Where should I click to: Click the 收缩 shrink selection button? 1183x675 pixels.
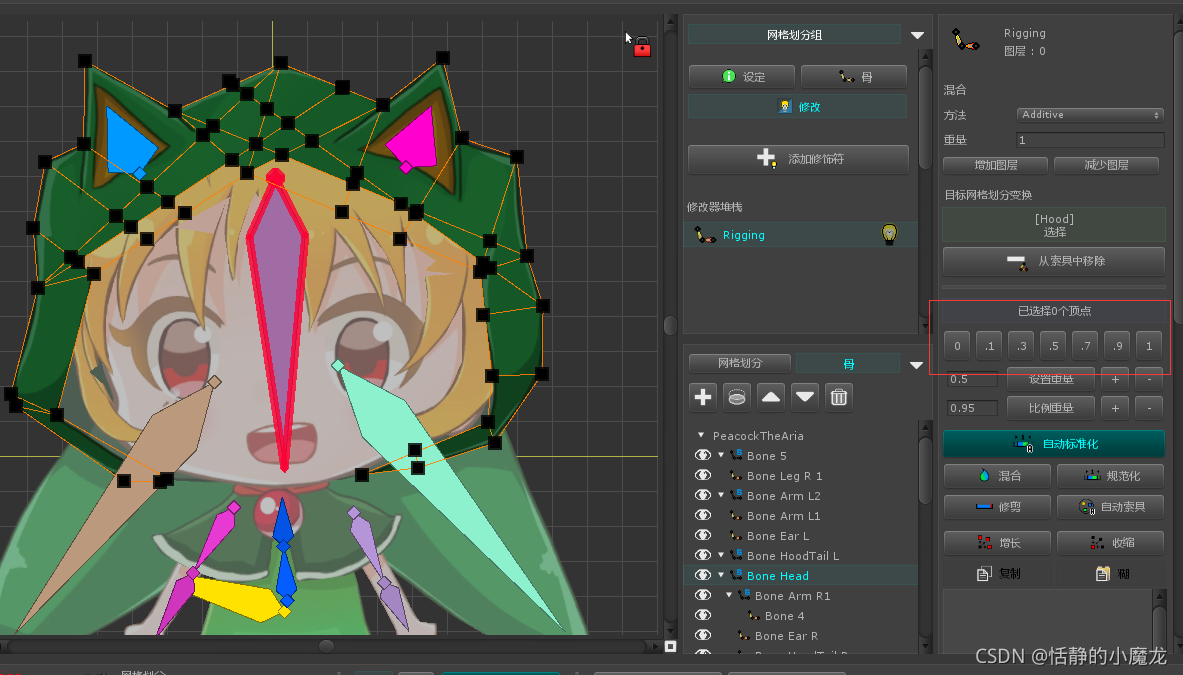(1110, 543)
